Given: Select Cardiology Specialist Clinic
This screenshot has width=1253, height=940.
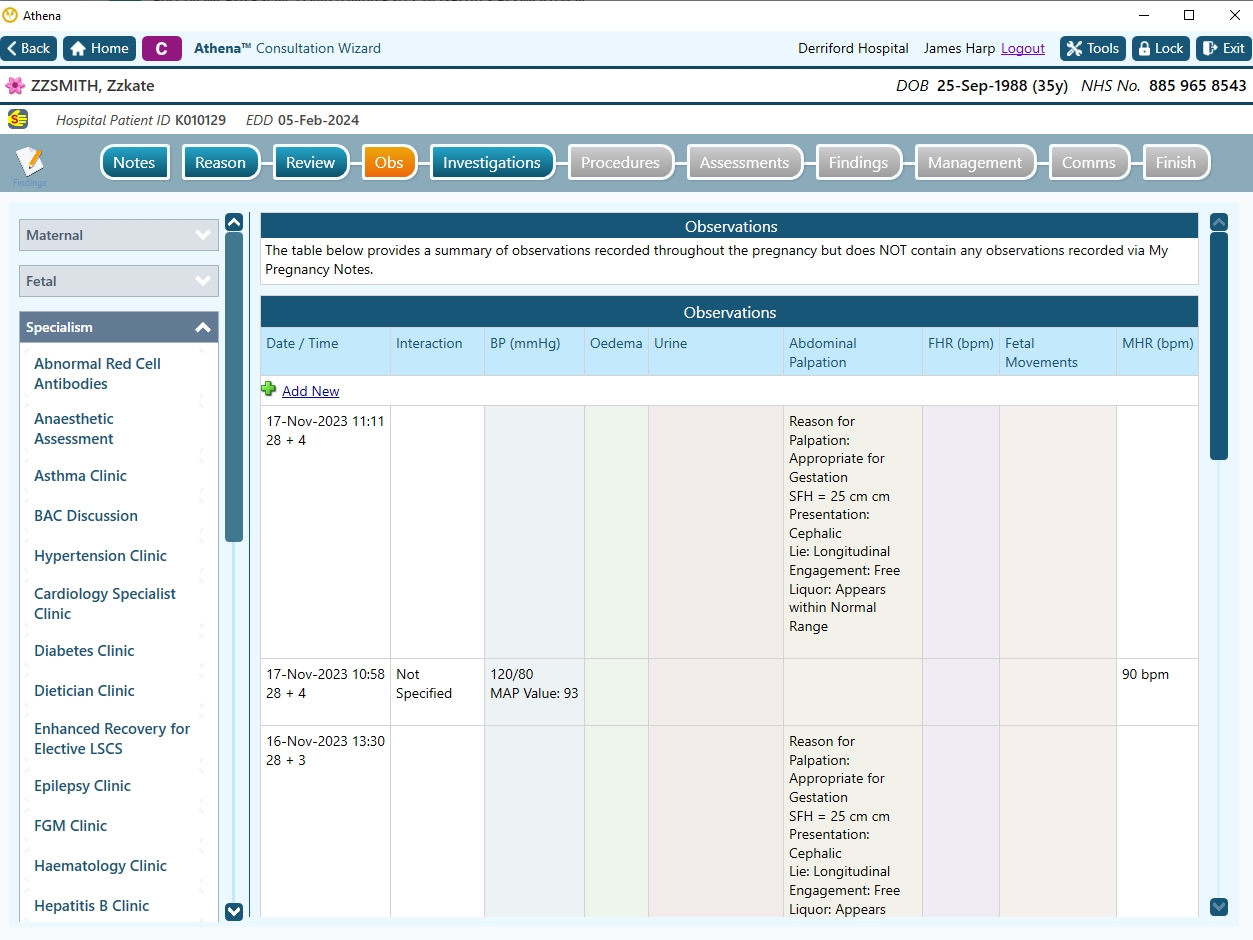Looking at the screenshot, I should coord(104,604).
